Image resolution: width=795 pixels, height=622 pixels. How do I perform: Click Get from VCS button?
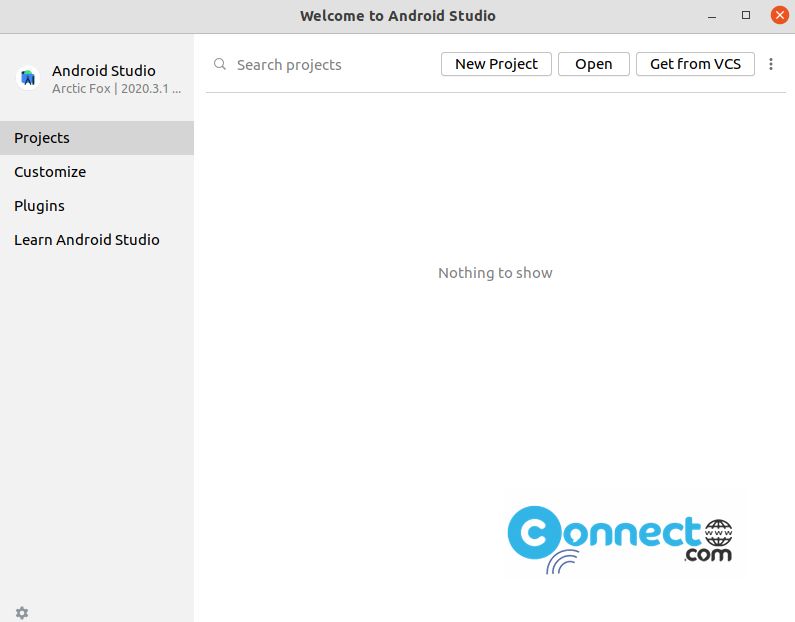695,64
